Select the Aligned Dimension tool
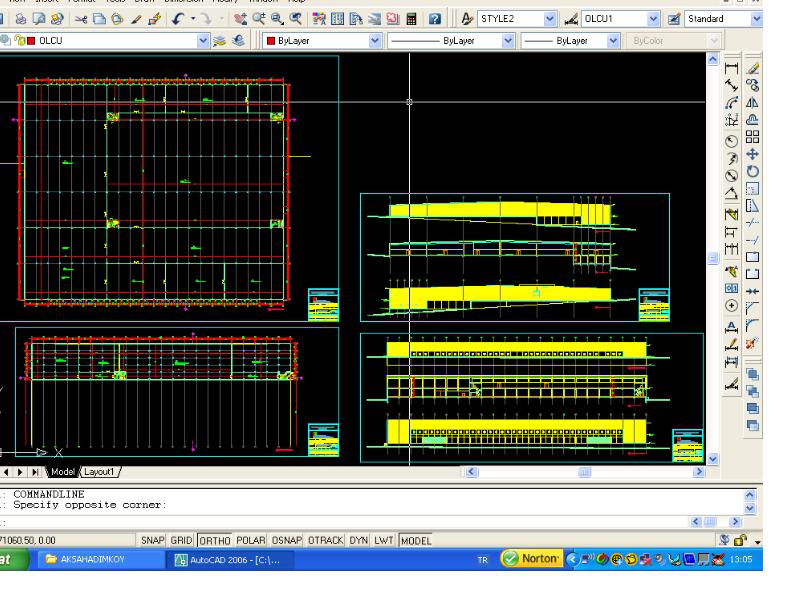800x600 pixels. [732, 85]
